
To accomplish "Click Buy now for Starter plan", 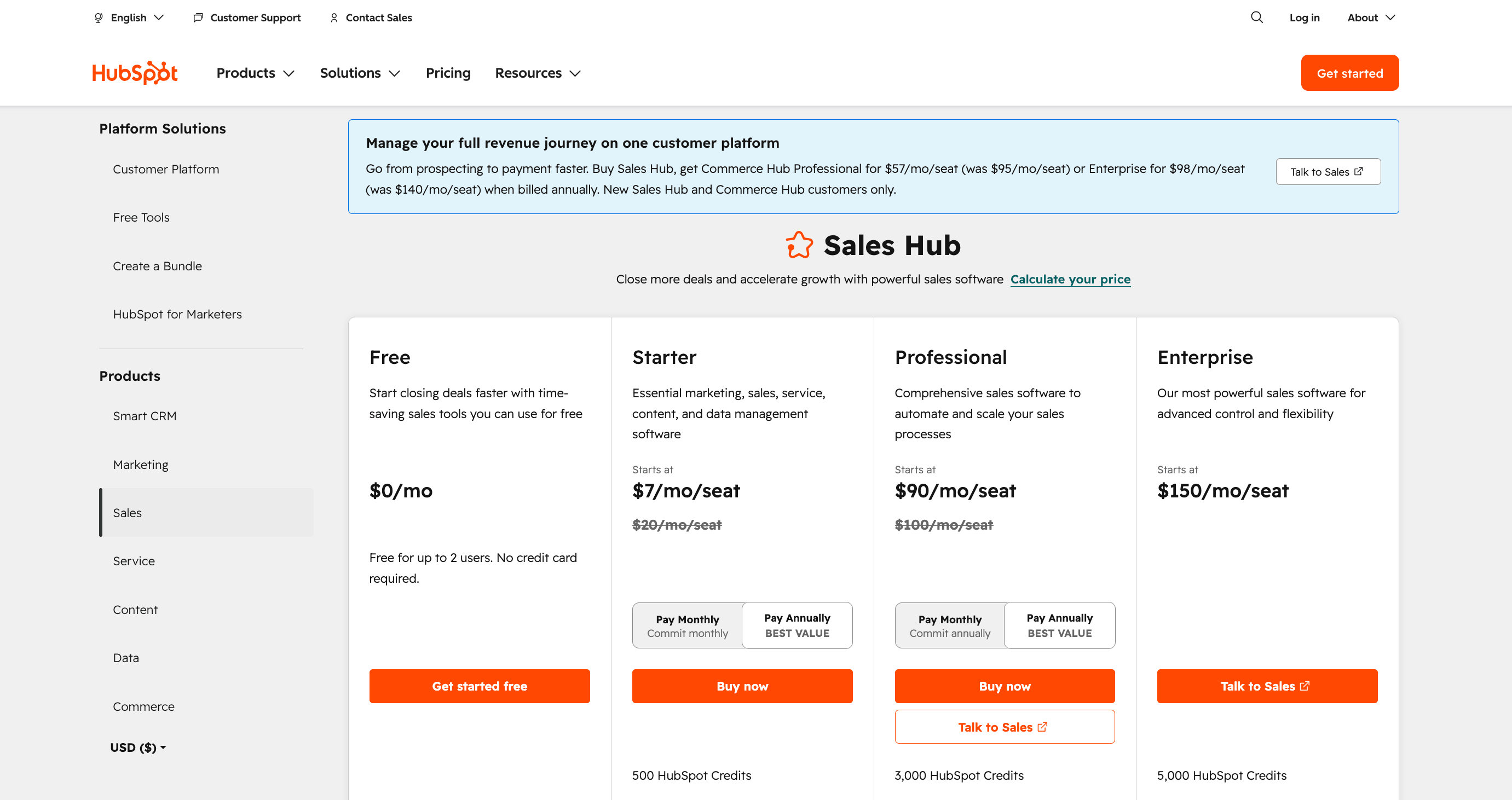I will coord(742,686).
